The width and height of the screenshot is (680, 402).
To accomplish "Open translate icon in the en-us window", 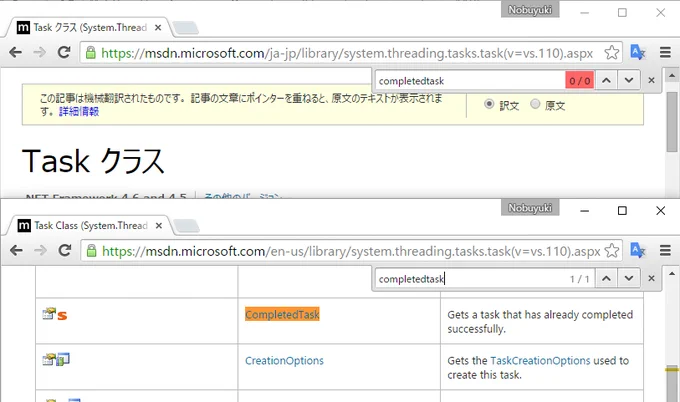I will coord(638,250).
